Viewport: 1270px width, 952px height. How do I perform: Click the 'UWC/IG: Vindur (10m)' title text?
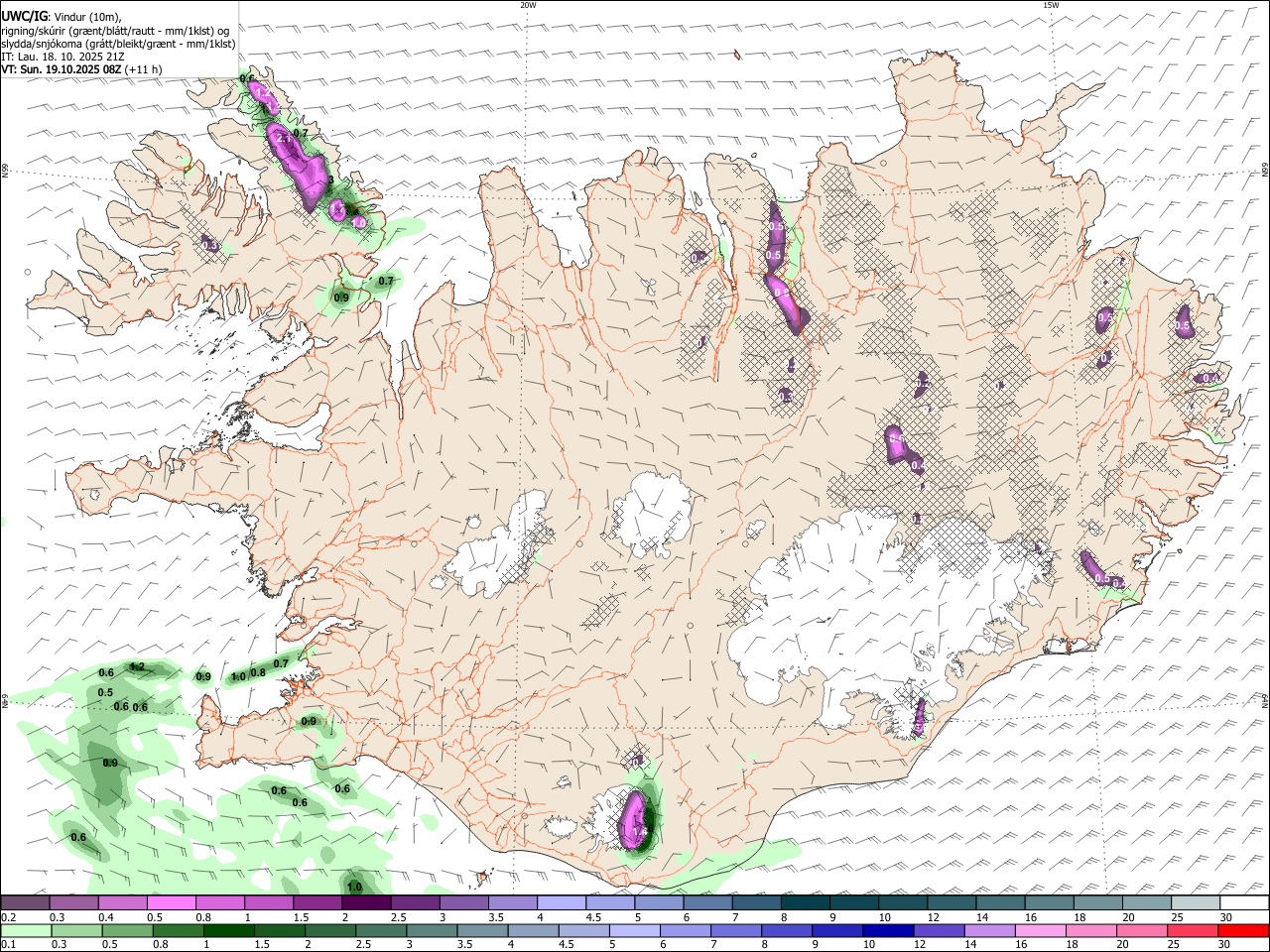[62, 17]
